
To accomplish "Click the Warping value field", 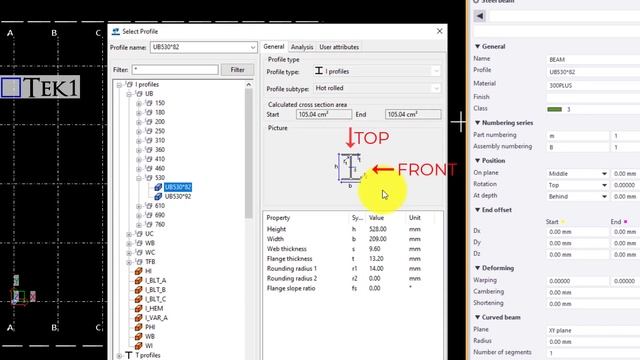I will (578, 281).
